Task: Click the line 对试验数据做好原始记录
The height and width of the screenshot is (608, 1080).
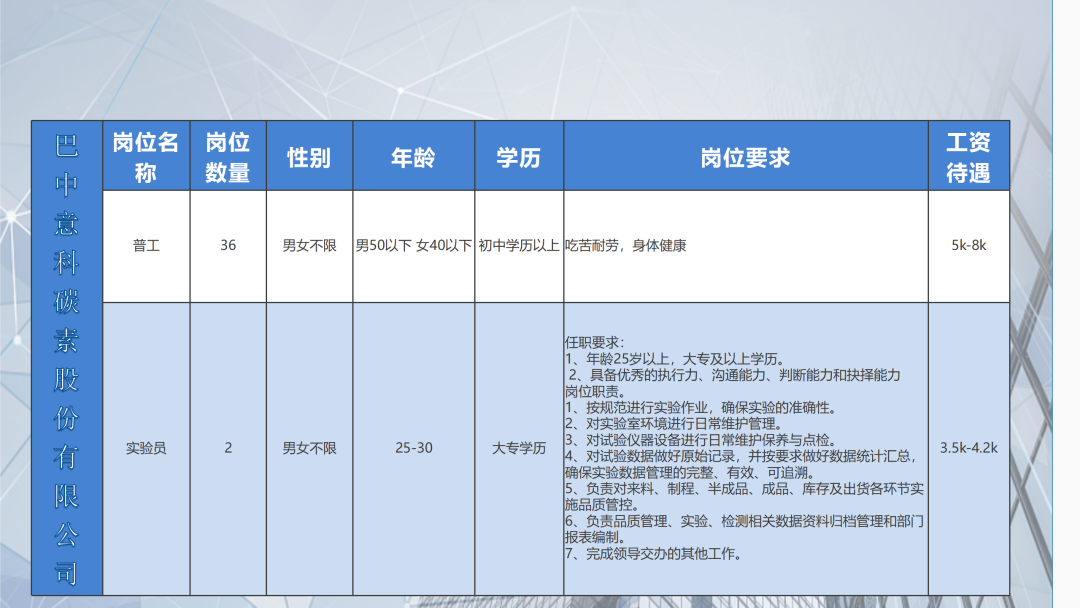Action: tap(742, 464)
